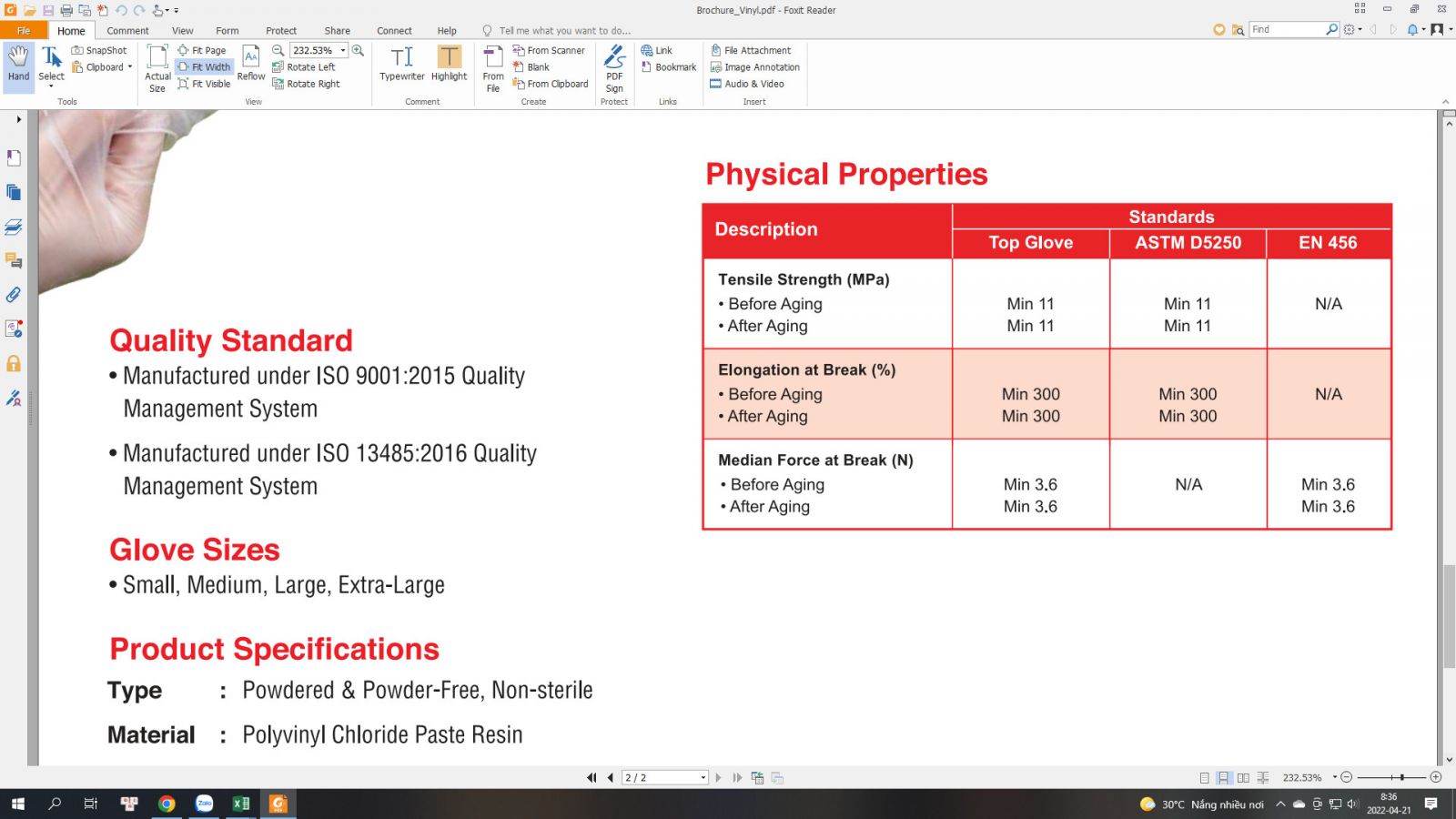The width and height of the screenshot is (1456, 819).
Task: Click the zoom out magnifier in ribbon
Action: point(278,50)
